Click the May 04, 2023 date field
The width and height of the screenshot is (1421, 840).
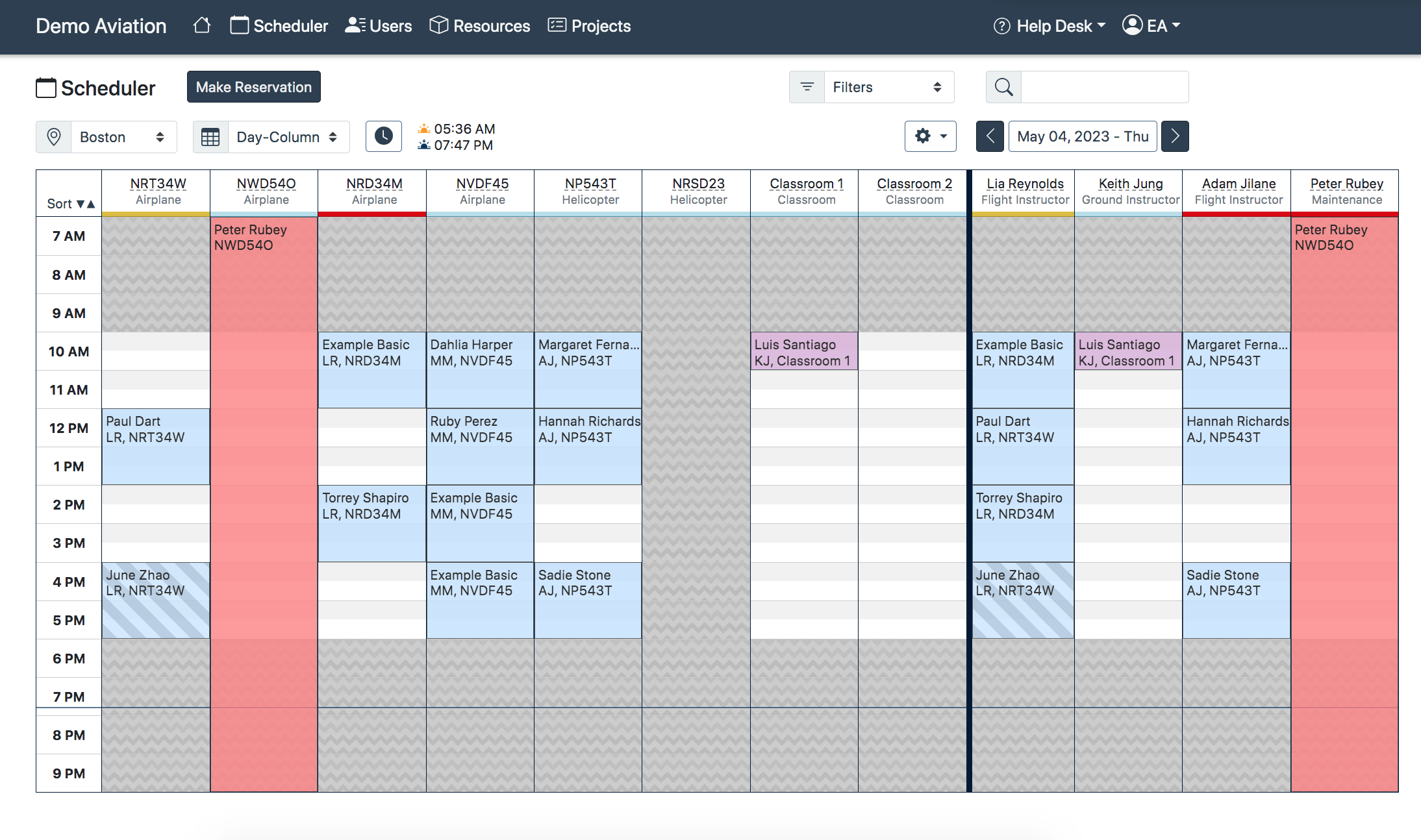[x=1082, y=136]
